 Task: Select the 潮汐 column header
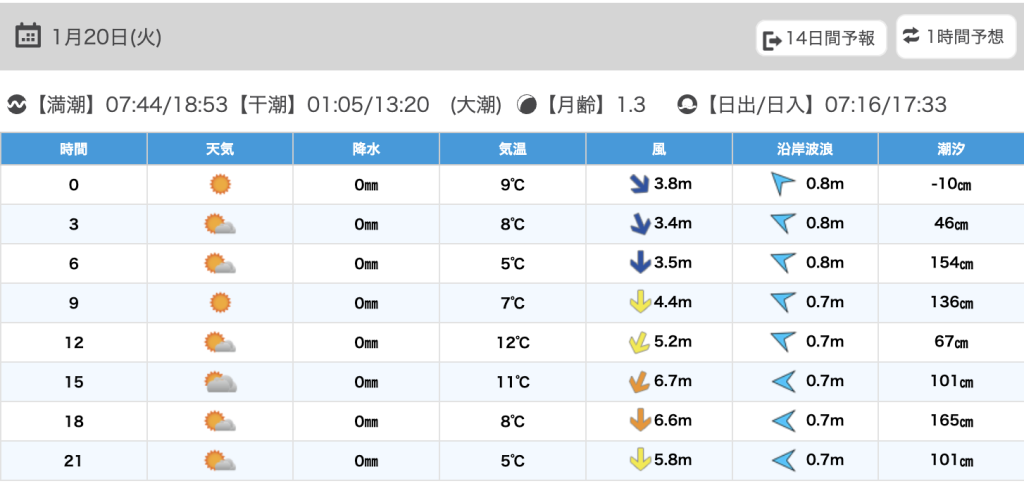coord(951,149)
